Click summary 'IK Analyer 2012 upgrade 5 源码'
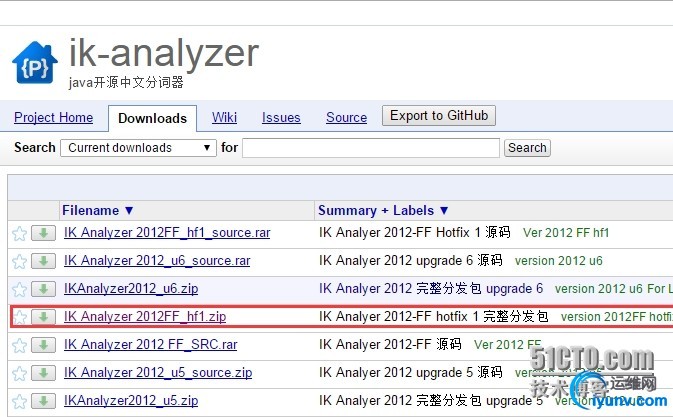The width and height of the screenshot is (673, 417). point(411,372)
